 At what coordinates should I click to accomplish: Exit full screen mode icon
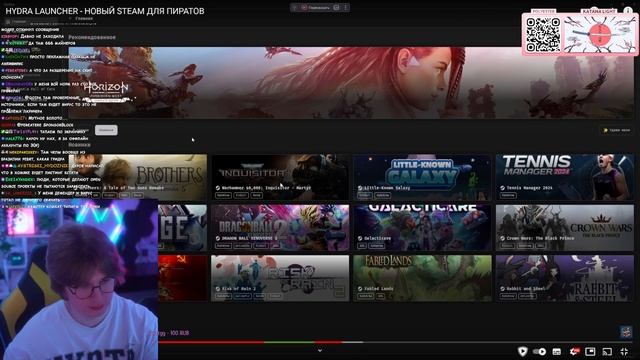pos(624,351)
